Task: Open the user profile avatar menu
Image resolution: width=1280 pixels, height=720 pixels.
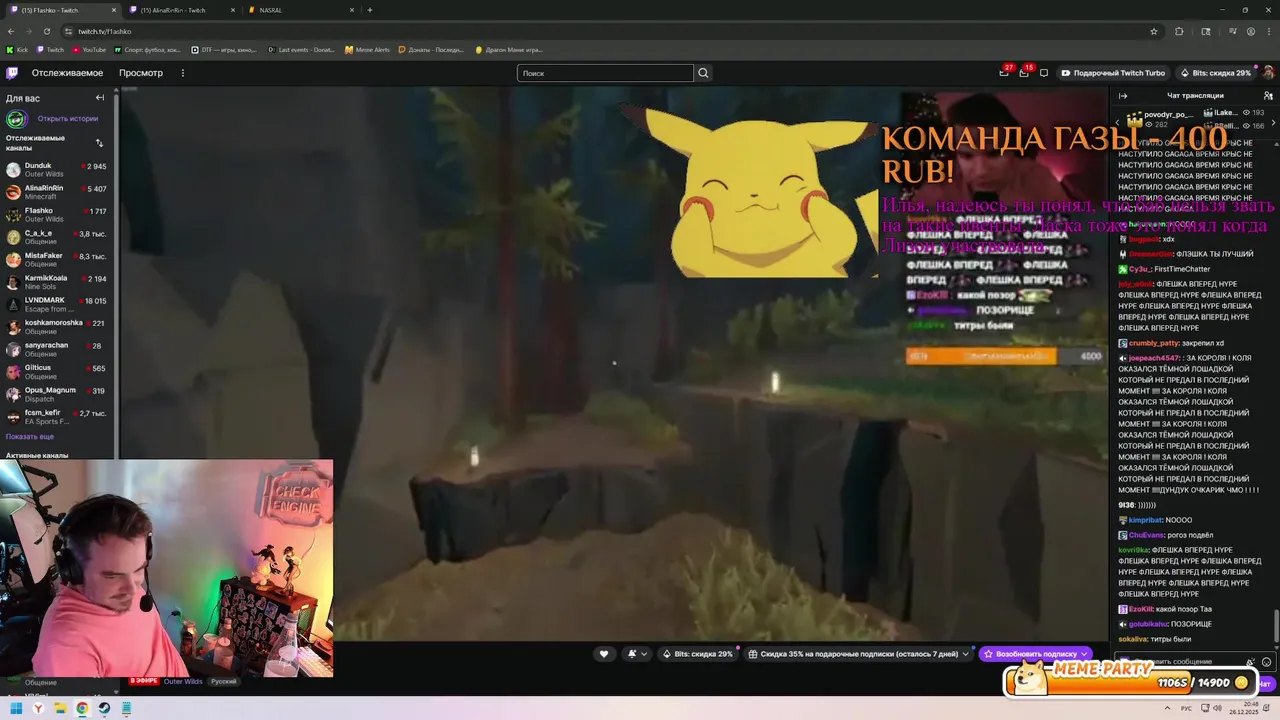Action: pos(1268,73)
